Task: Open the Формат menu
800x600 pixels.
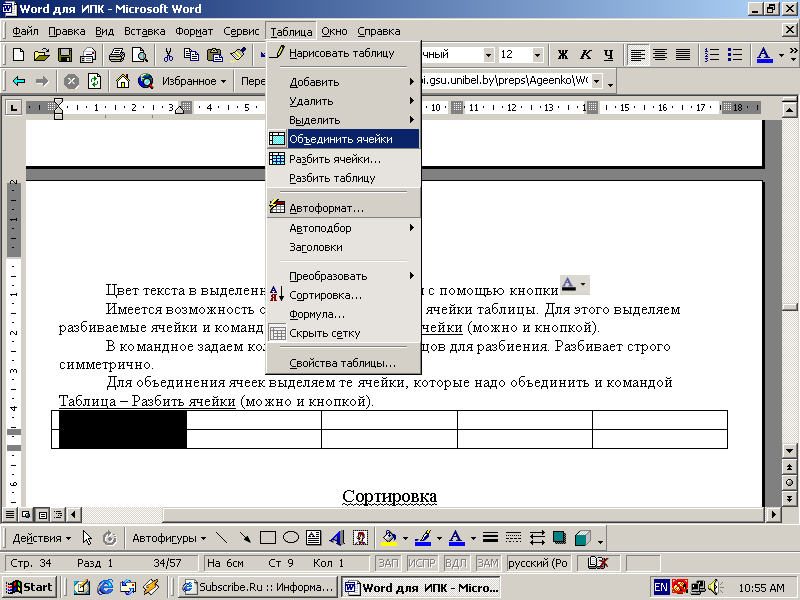Action: point(194,31)
